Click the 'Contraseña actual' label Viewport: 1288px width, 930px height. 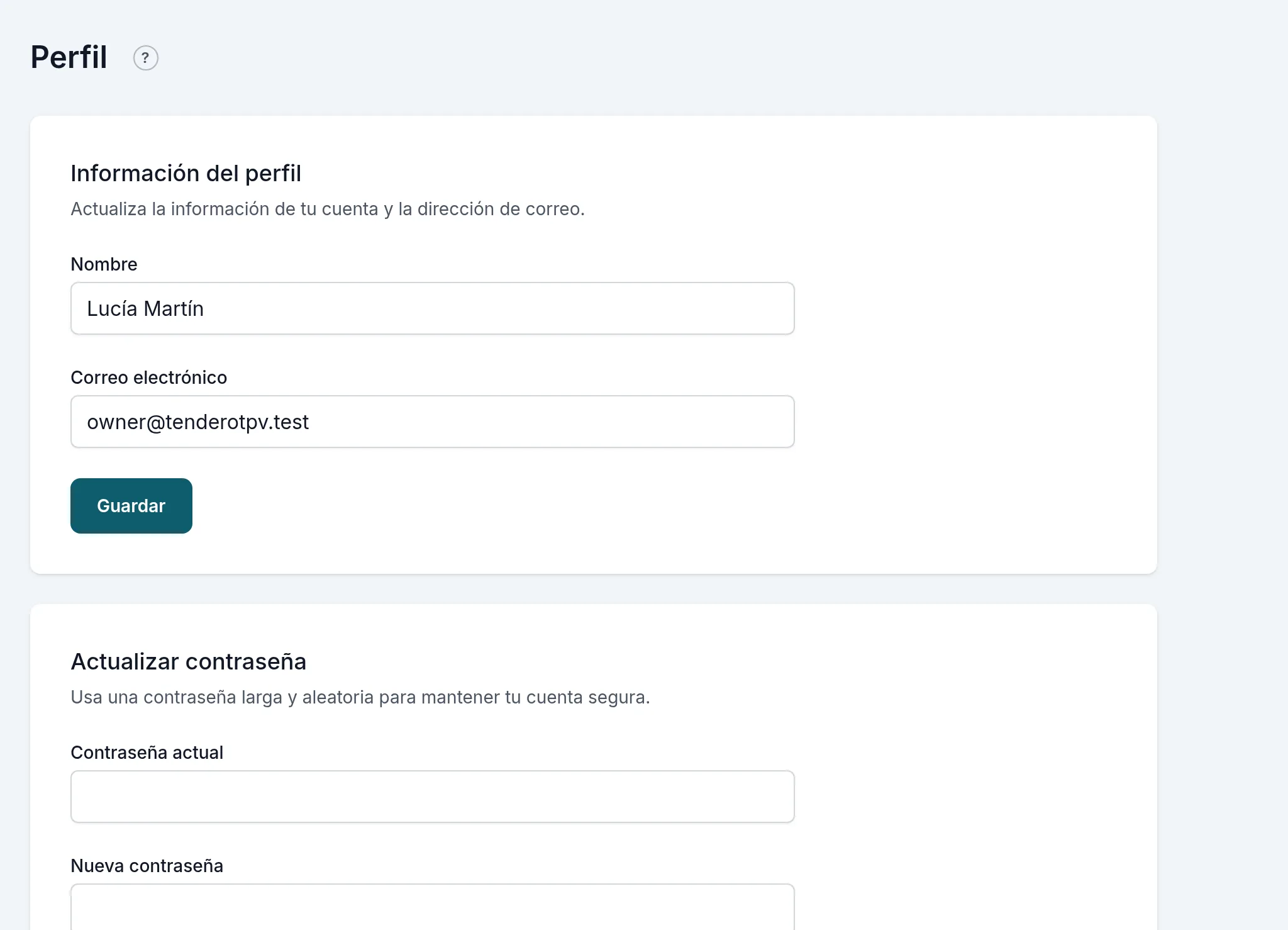pyautogui.click(x=147, y=753)
